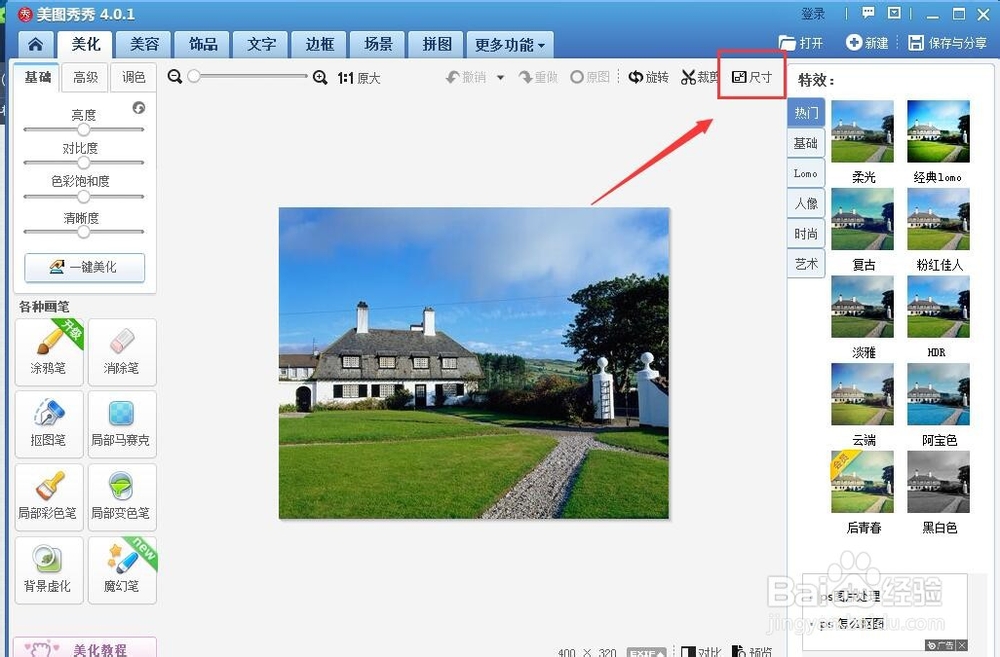The height and width of the screenshot is (657, 1000).
Task: Apply the 后青春 effect thumbnail
Action: point(863,482)
